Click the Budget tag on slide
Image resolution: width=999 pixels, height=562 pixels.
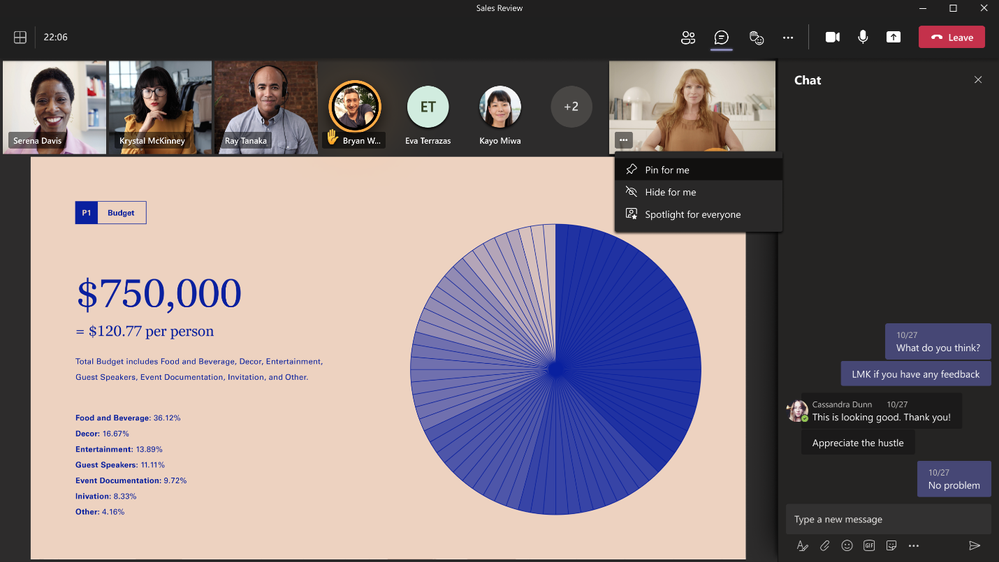tap(121, 213)
